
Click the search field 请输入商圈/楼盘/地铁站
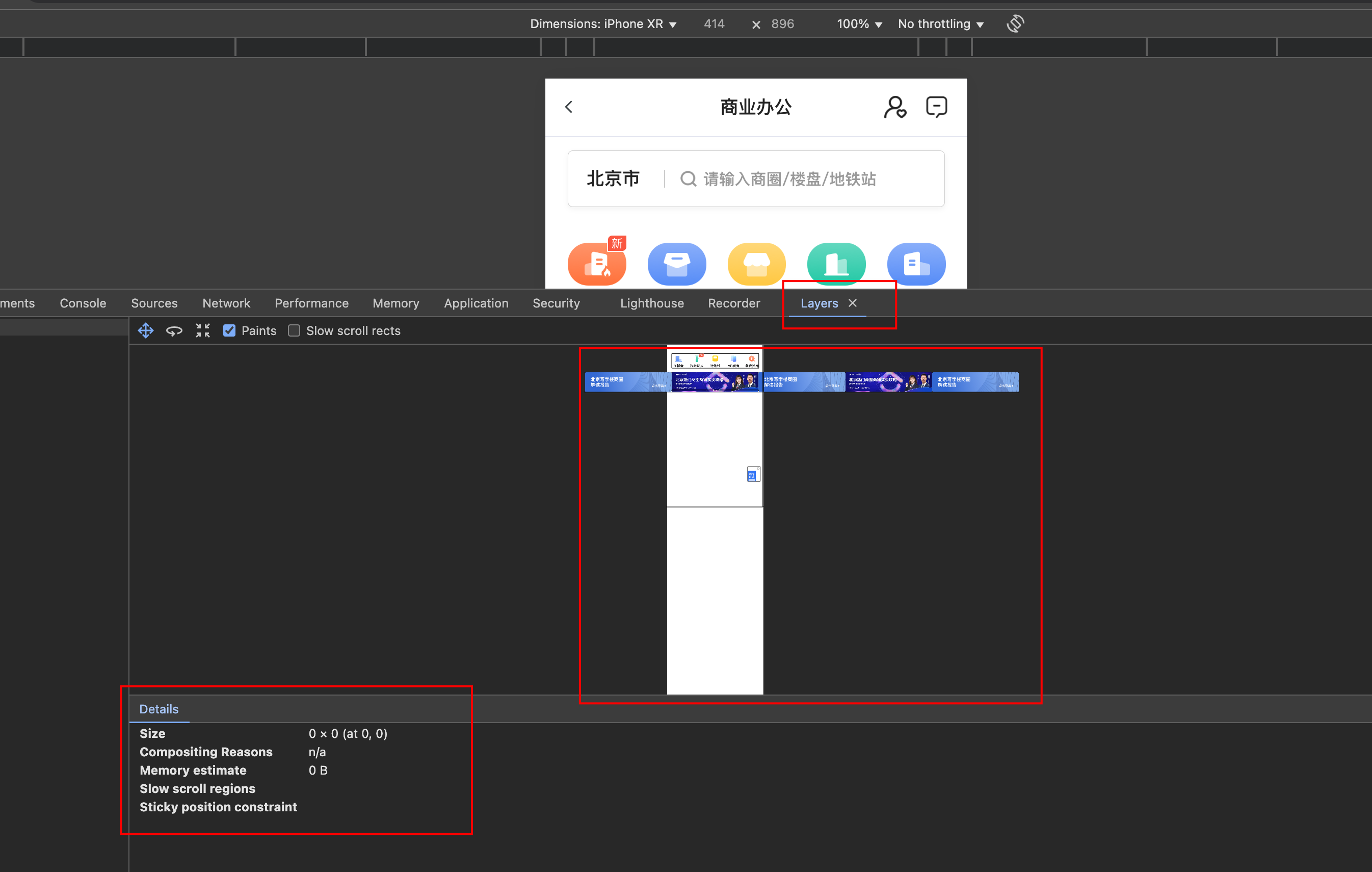pos(789,179)
